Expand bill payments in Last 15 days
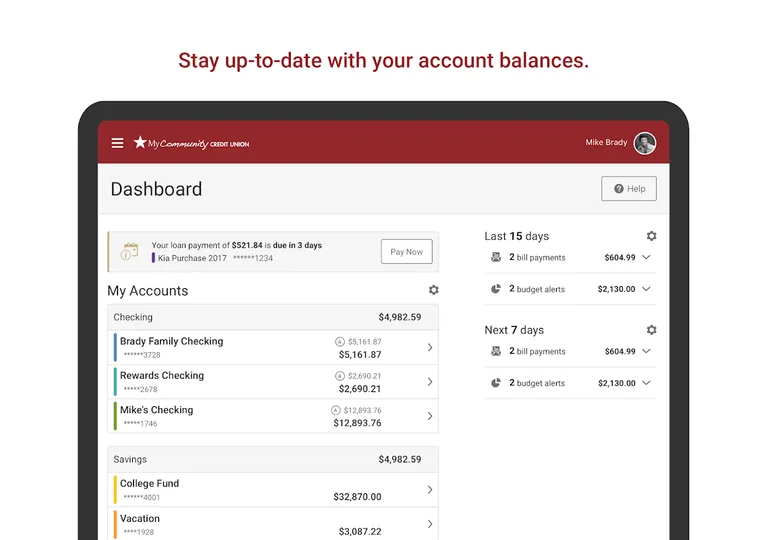The image size is (768, 540). coord(646,258)
